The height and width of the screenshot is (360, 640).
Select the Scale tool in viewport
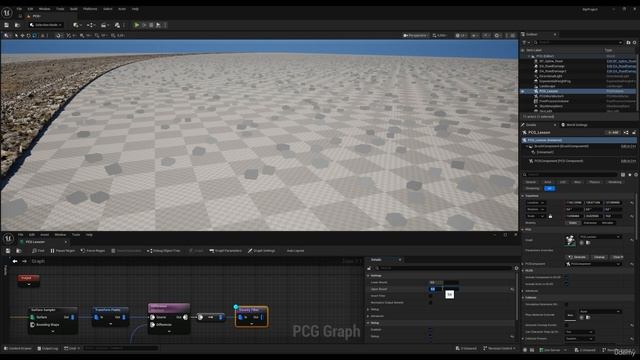pos(34,36)
